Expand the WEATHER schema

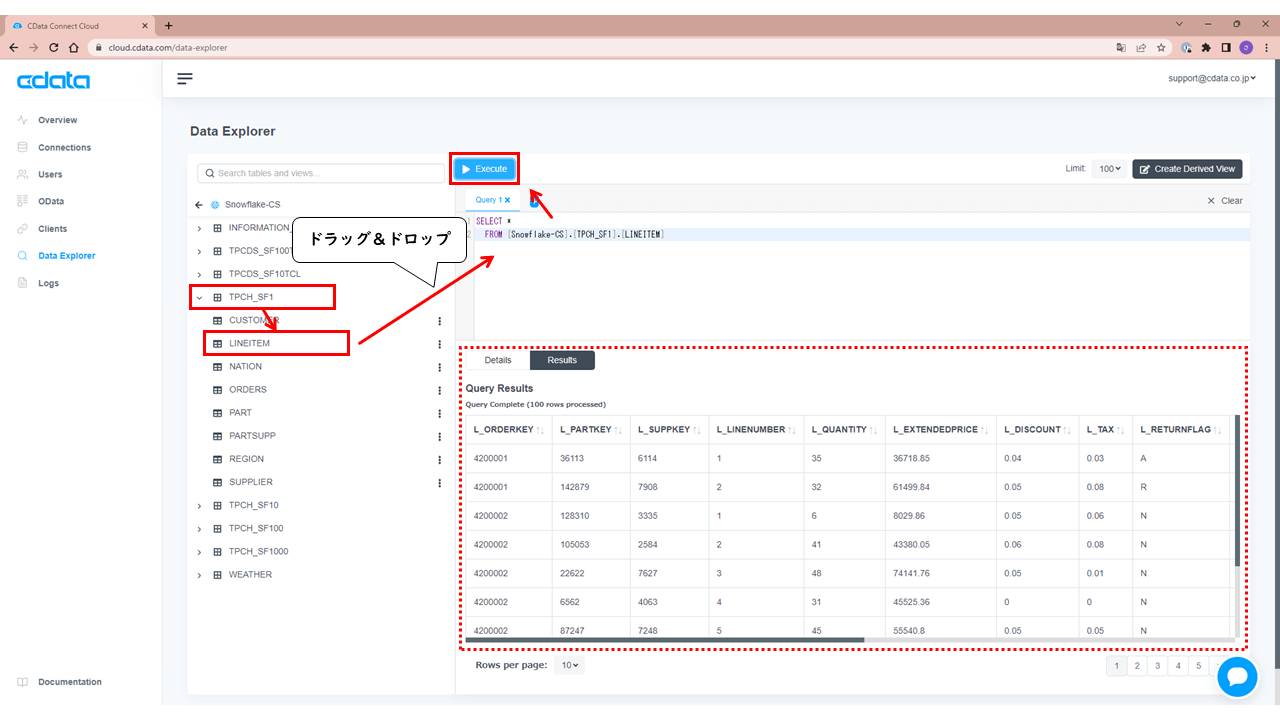point(199,575)
